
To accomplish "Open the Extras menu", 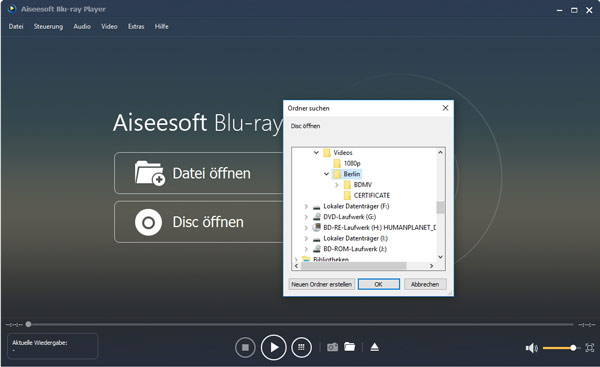I will pos(136,26).
